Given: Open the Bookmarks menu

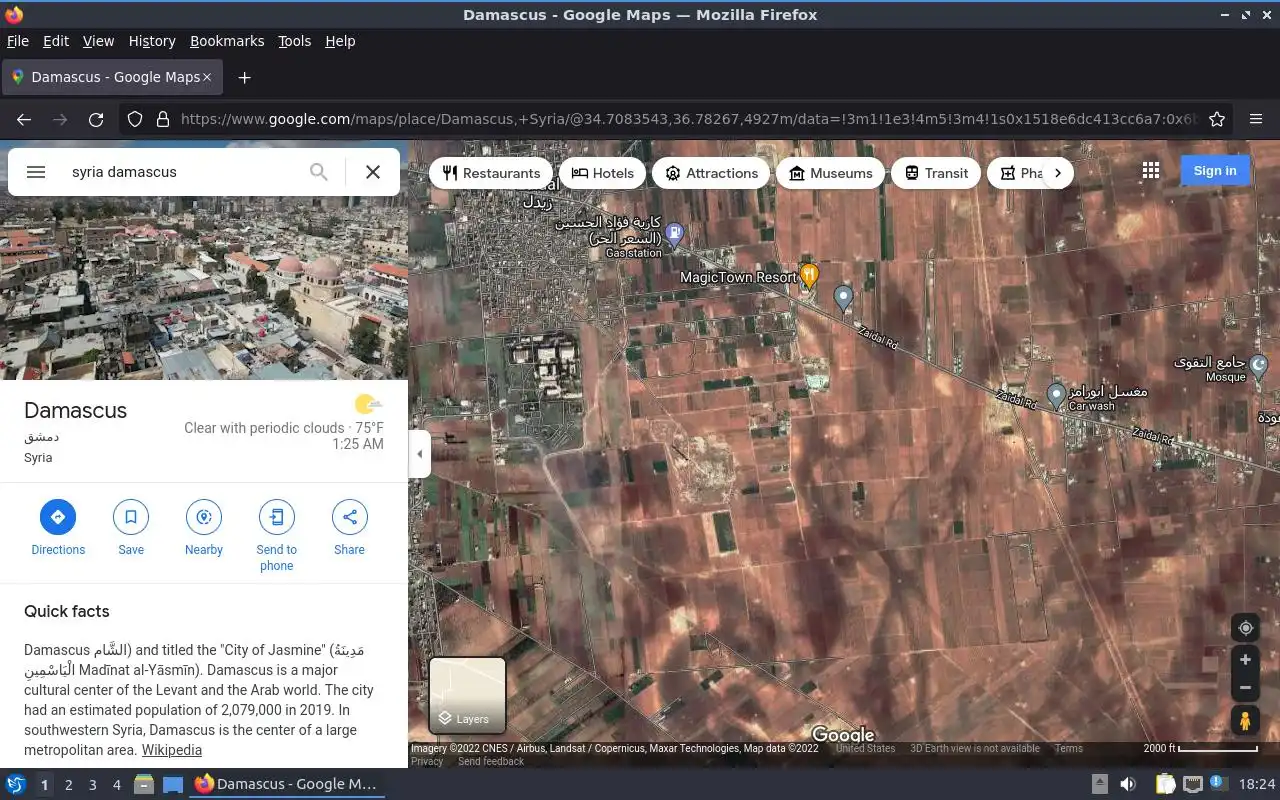Looking at the screenshot, I should [227, 41].
